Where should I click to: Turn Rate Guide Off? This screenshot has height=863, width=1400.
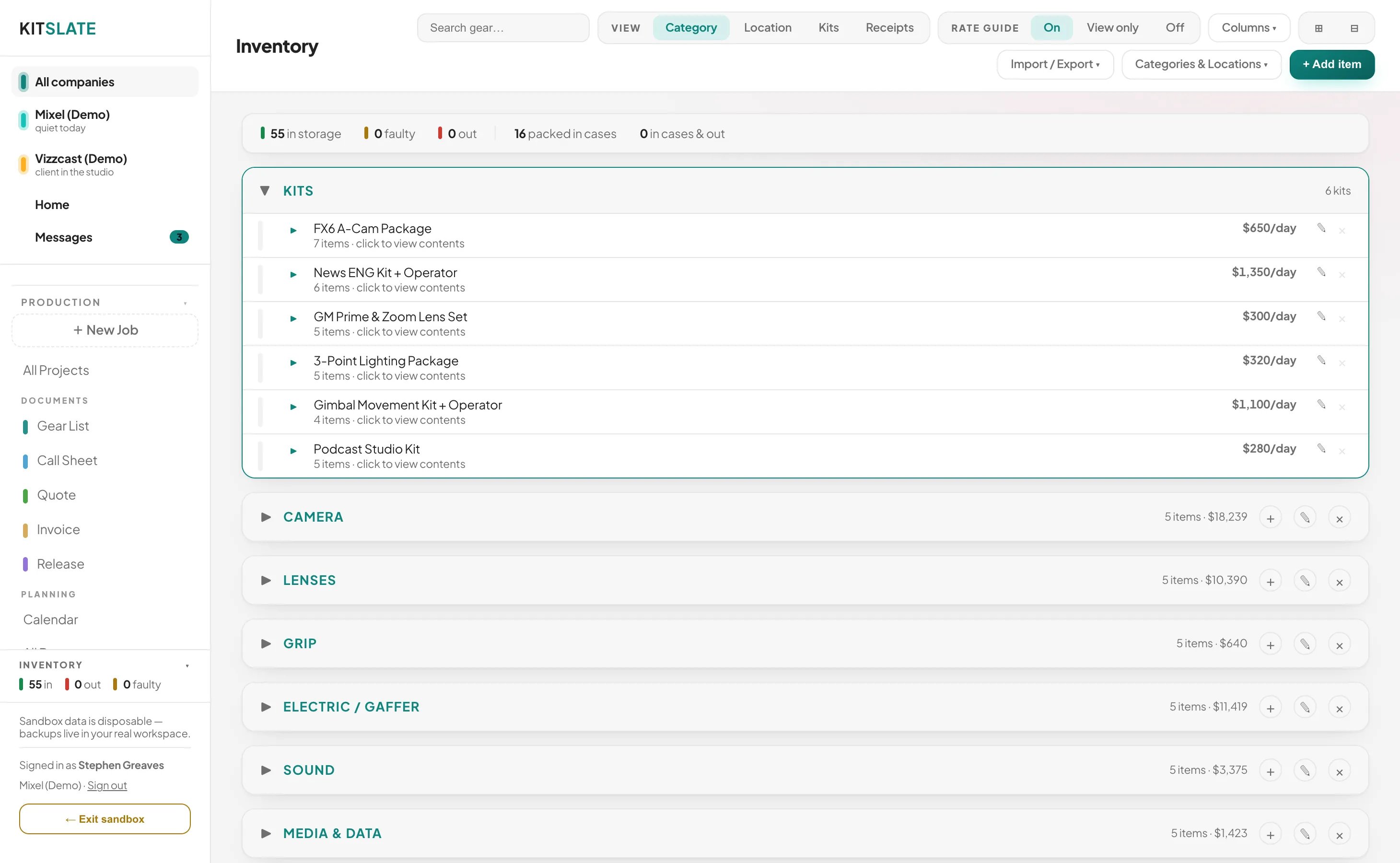coord(1175,27)
